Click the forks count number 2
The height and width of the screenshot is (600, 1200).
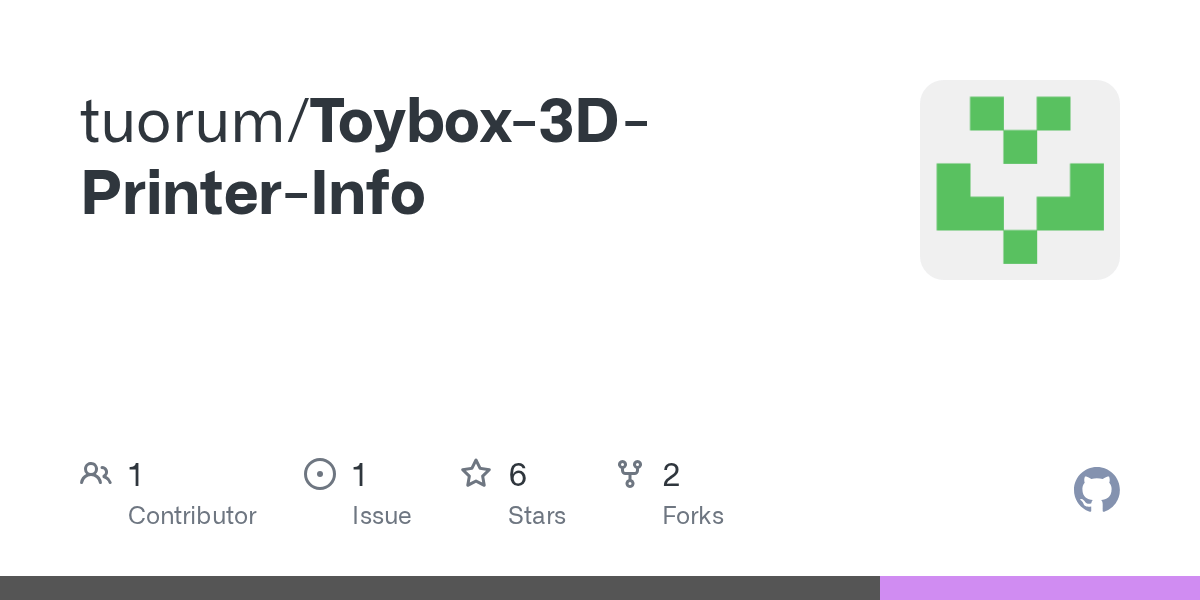point(671,475)
